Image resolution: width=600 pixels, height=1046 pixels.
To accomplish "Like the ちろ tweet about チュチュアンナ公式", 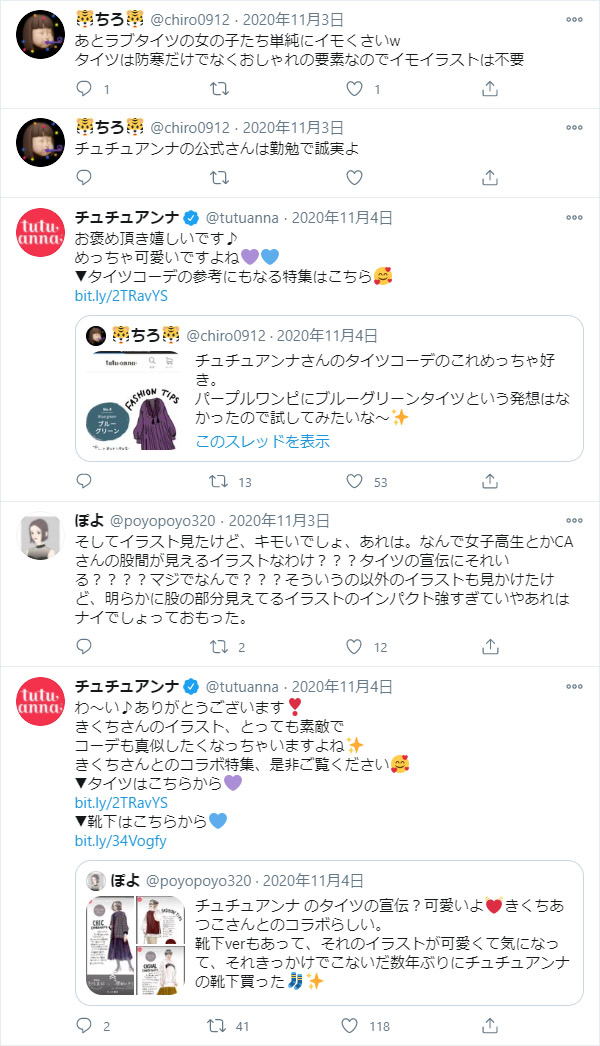I will (353, 177).
